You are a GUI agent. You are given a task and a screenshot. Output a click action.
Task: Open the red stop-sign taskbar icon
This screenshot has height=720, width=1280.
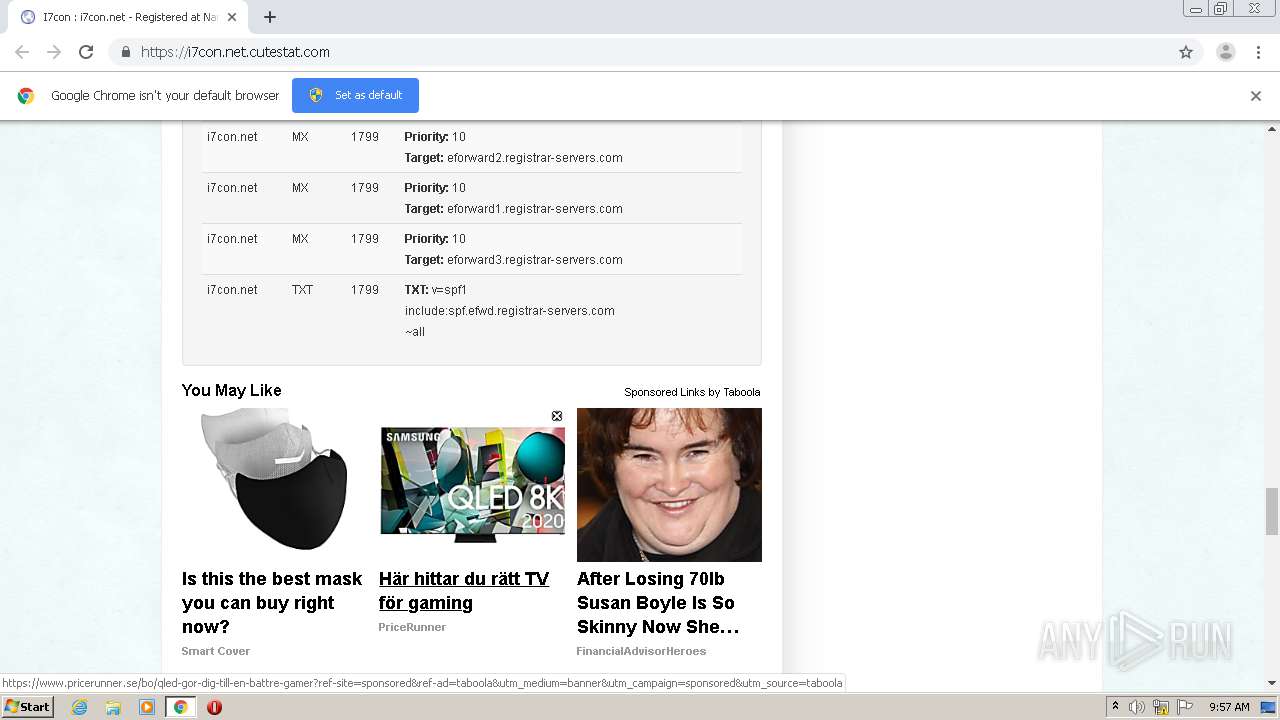[214, 707]
